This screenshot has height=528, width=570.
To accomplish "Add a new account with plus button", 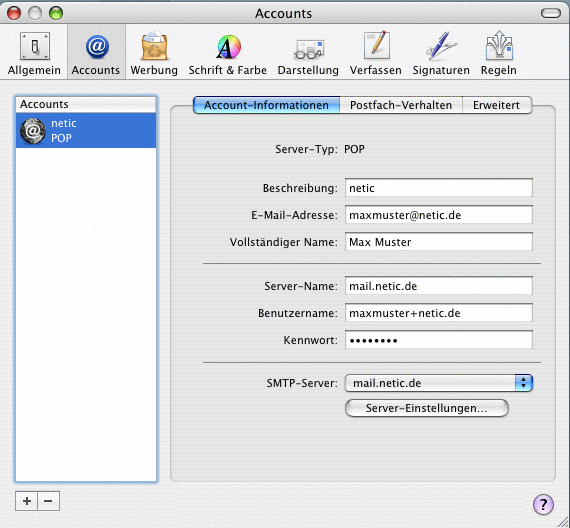I will pyautogui.click(x=27, y=501).
